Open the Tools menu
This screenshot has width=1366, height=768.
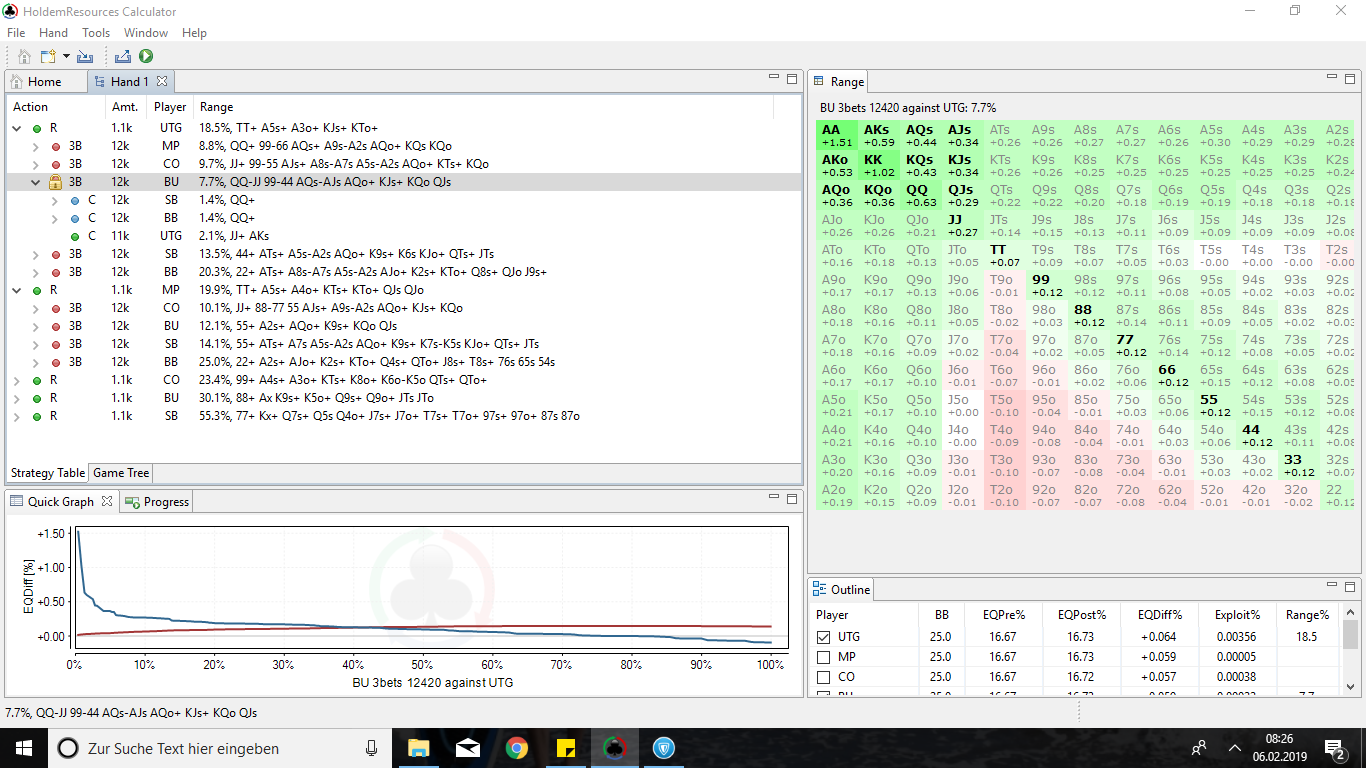(x=96, y=33)
